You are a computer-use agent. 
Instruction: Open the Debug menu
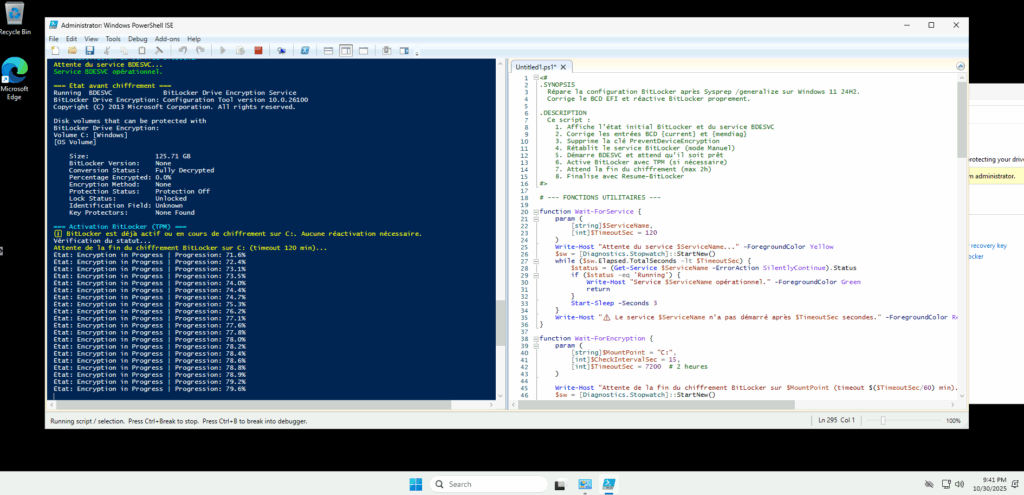[137, 38]
